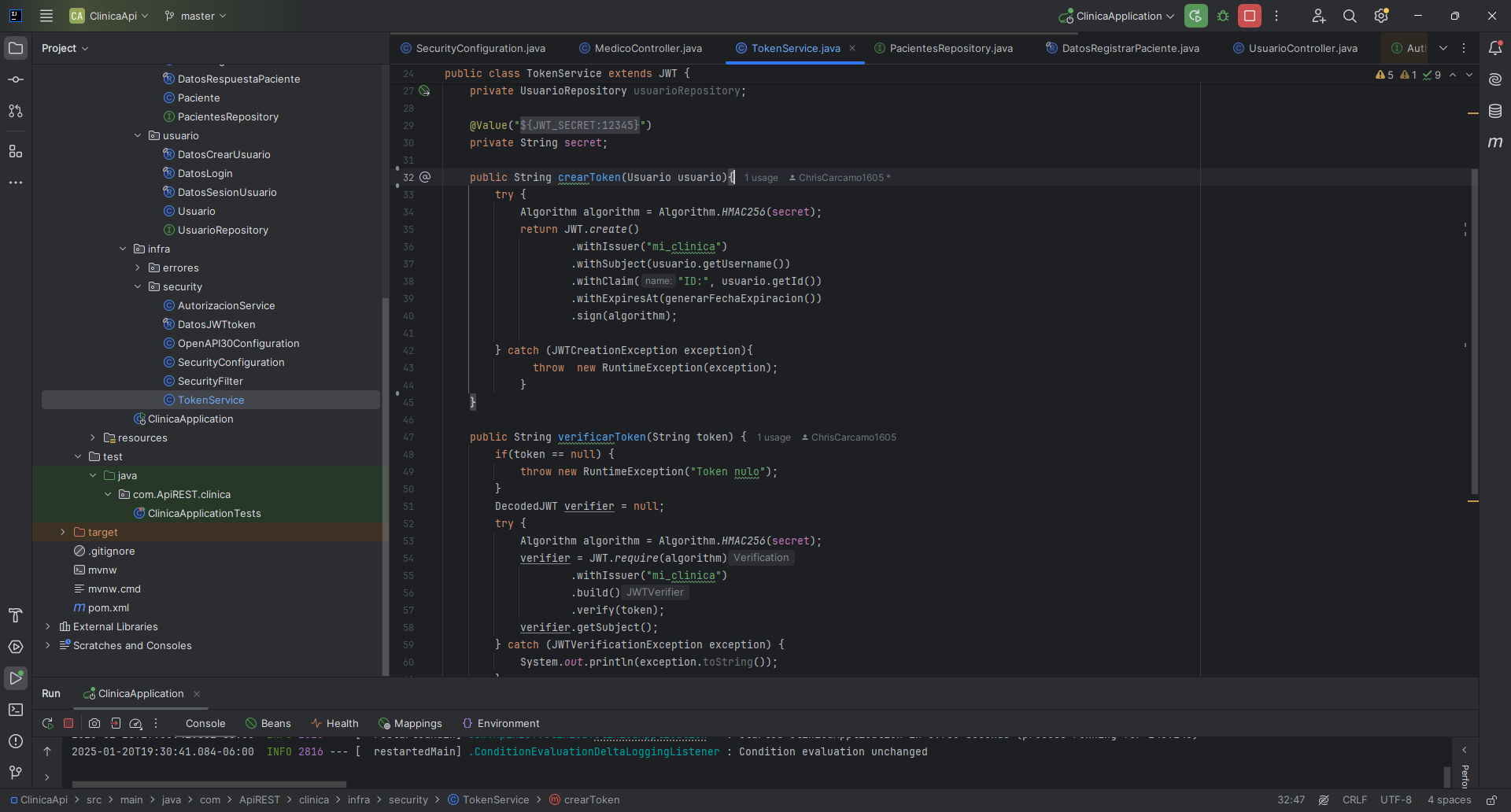Screen dimensions: 1511x812
Task: Switch to SecurityConfiguration.java tab
Action: pyautogui.click(x=473, y=48)
